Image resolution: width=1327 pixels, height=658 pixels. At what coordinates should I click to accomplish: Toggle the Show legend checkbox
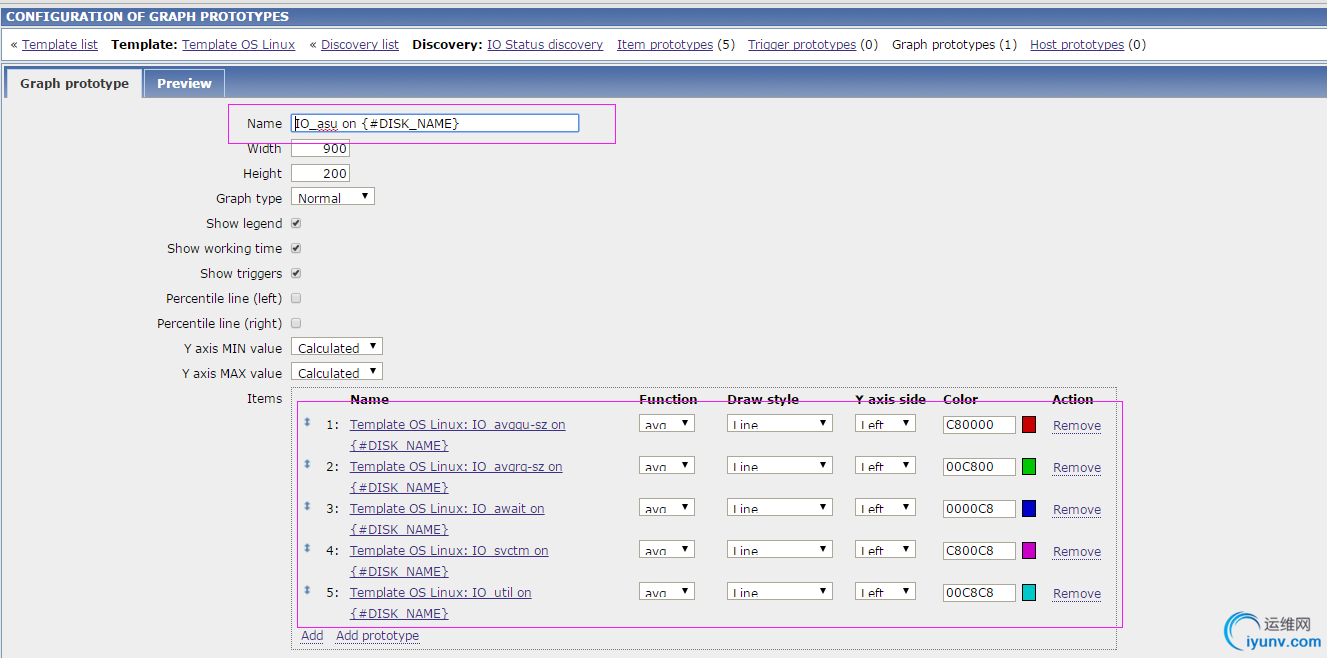coord(296,223)
